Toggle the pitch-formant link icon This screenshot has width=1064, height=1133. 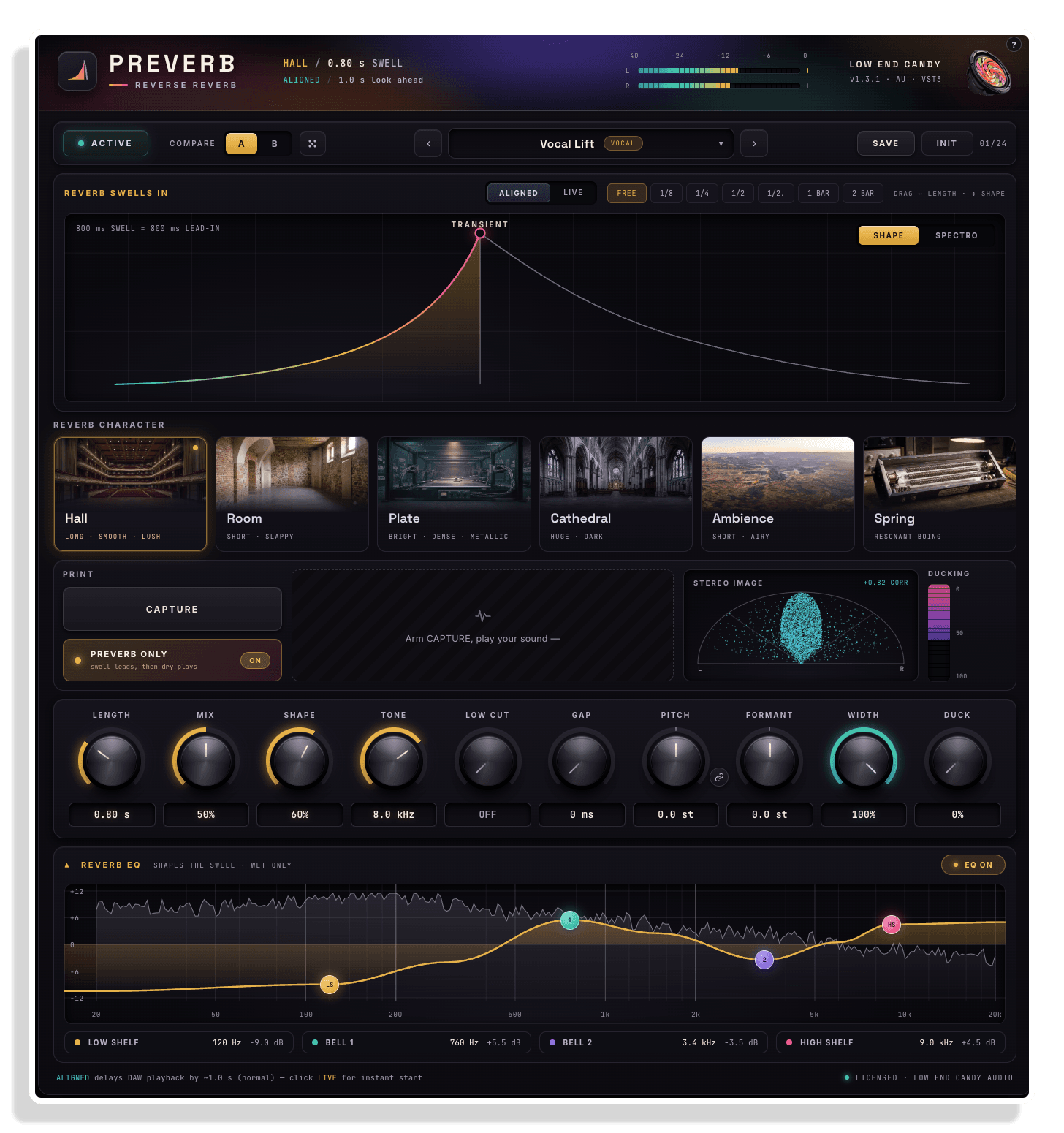719,777
